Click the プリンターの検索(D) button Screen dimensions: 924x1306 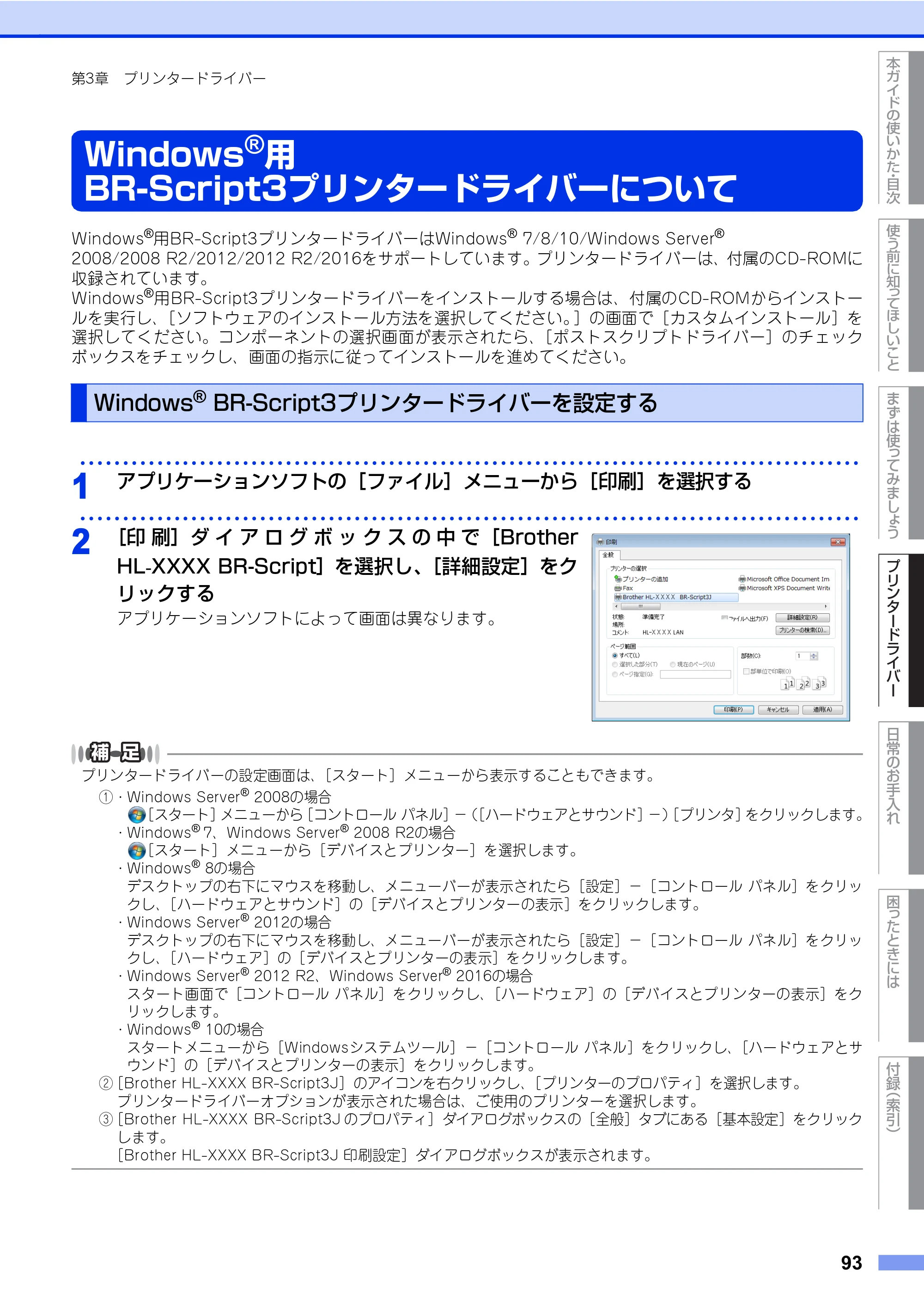point(802,630)
